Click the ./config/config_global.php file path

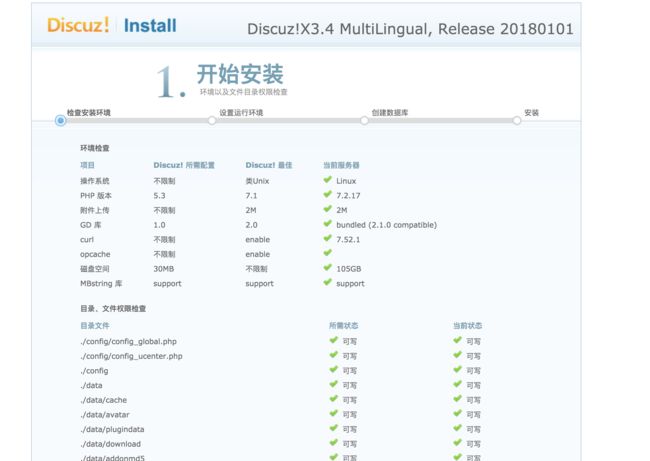[x=129, y=342]
